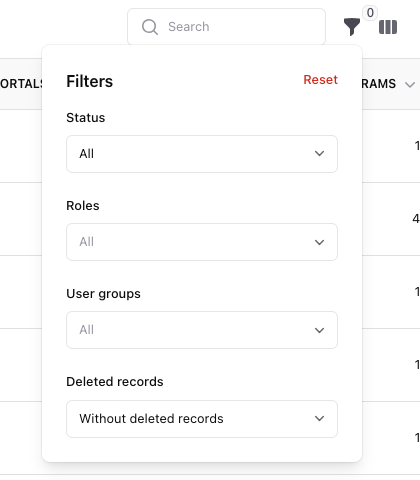Focus the Search input field
The image size is (420, 480).
click(x=226, y=27)
